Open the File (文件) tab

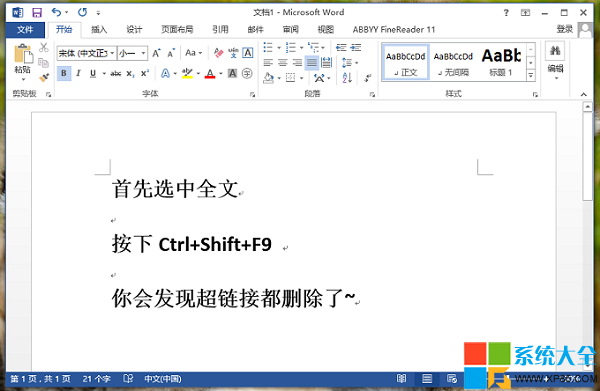pos(25,29)
